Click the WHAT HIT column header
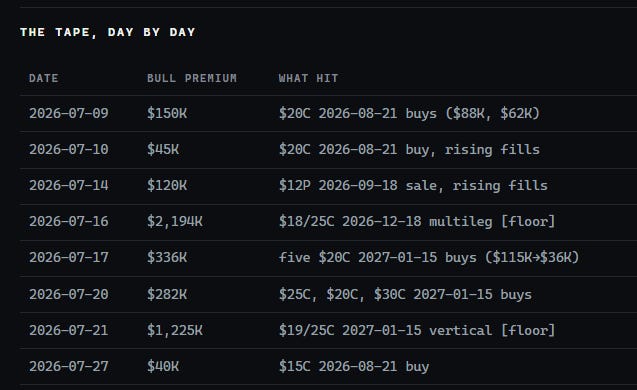 [308, 78]
